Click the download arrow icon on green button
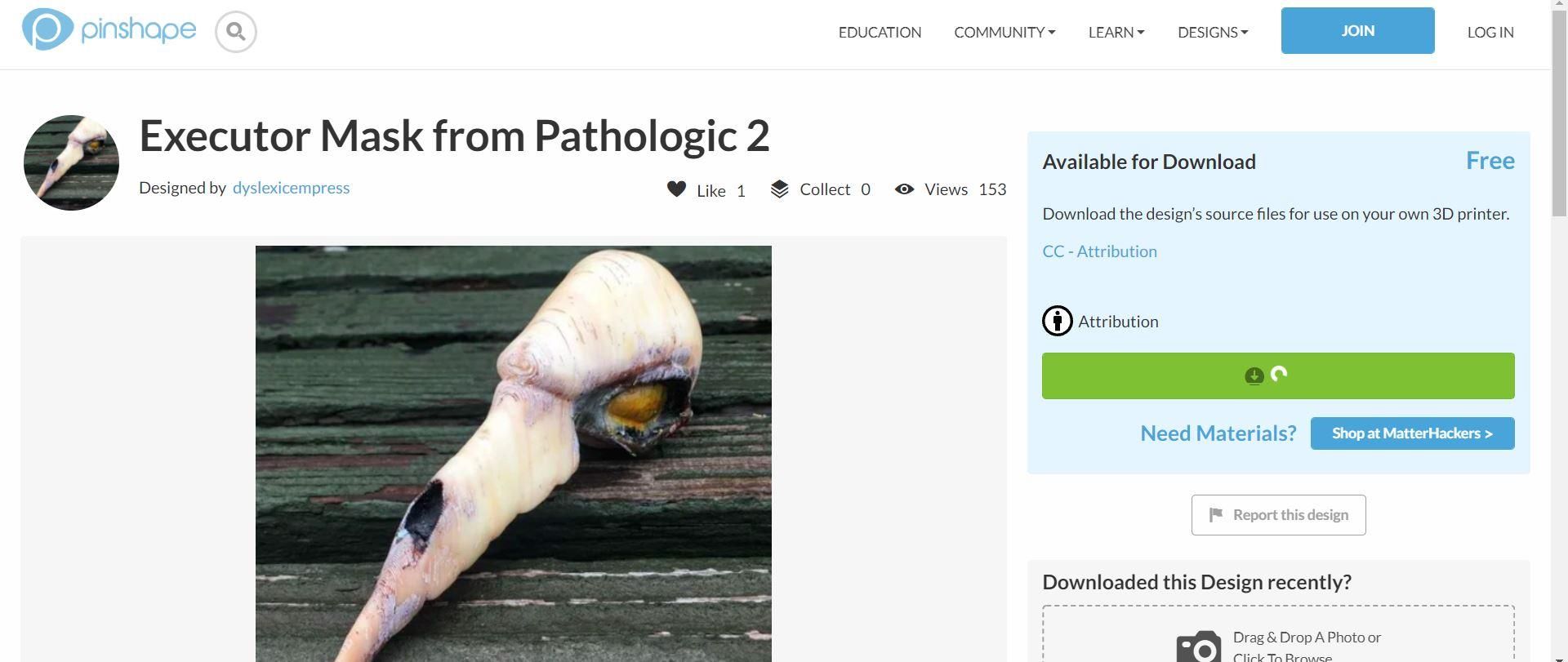 click(x=1254, y=375)
